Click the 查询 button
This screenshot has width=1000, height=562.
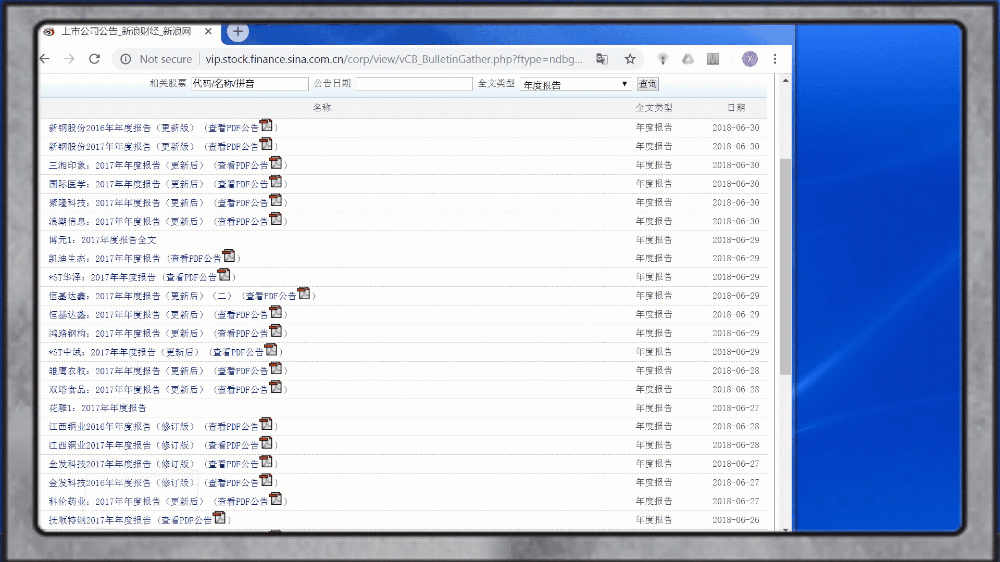click(647, 84)
